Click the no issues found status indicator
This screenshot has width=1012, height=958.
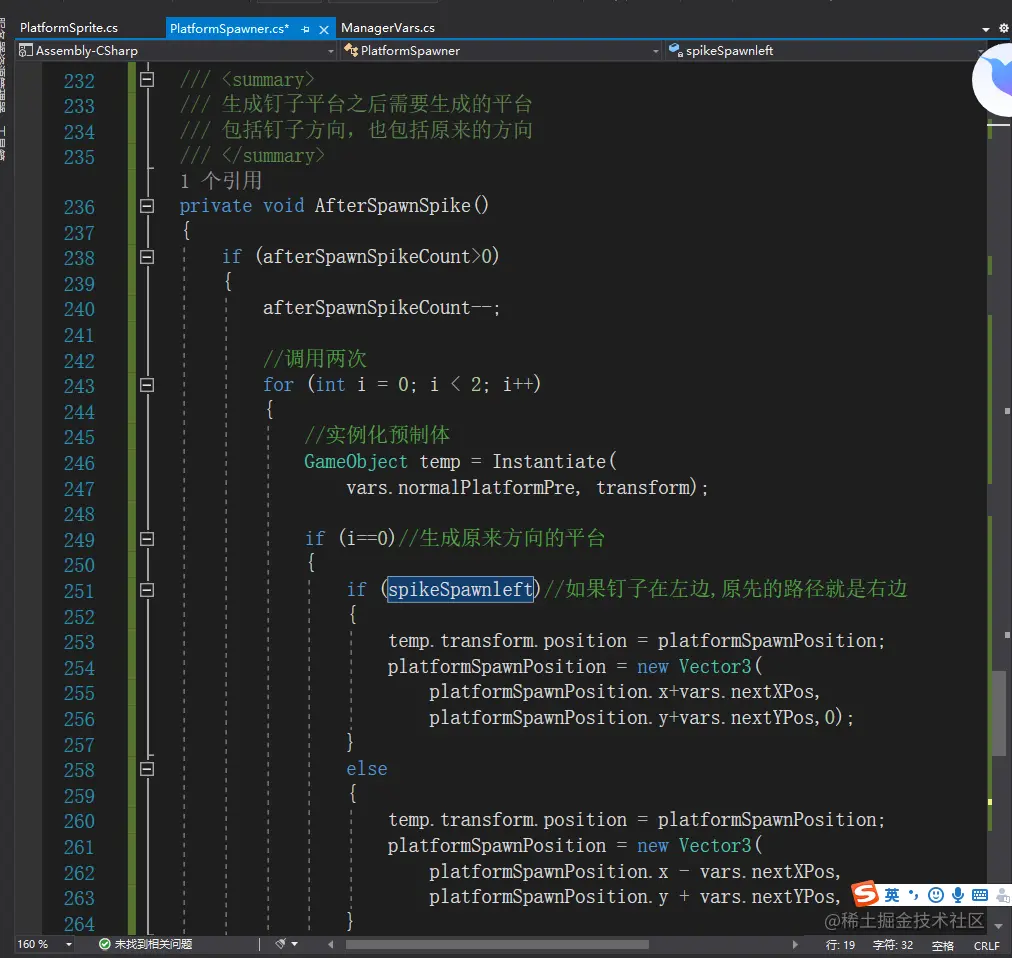point(145,944)
